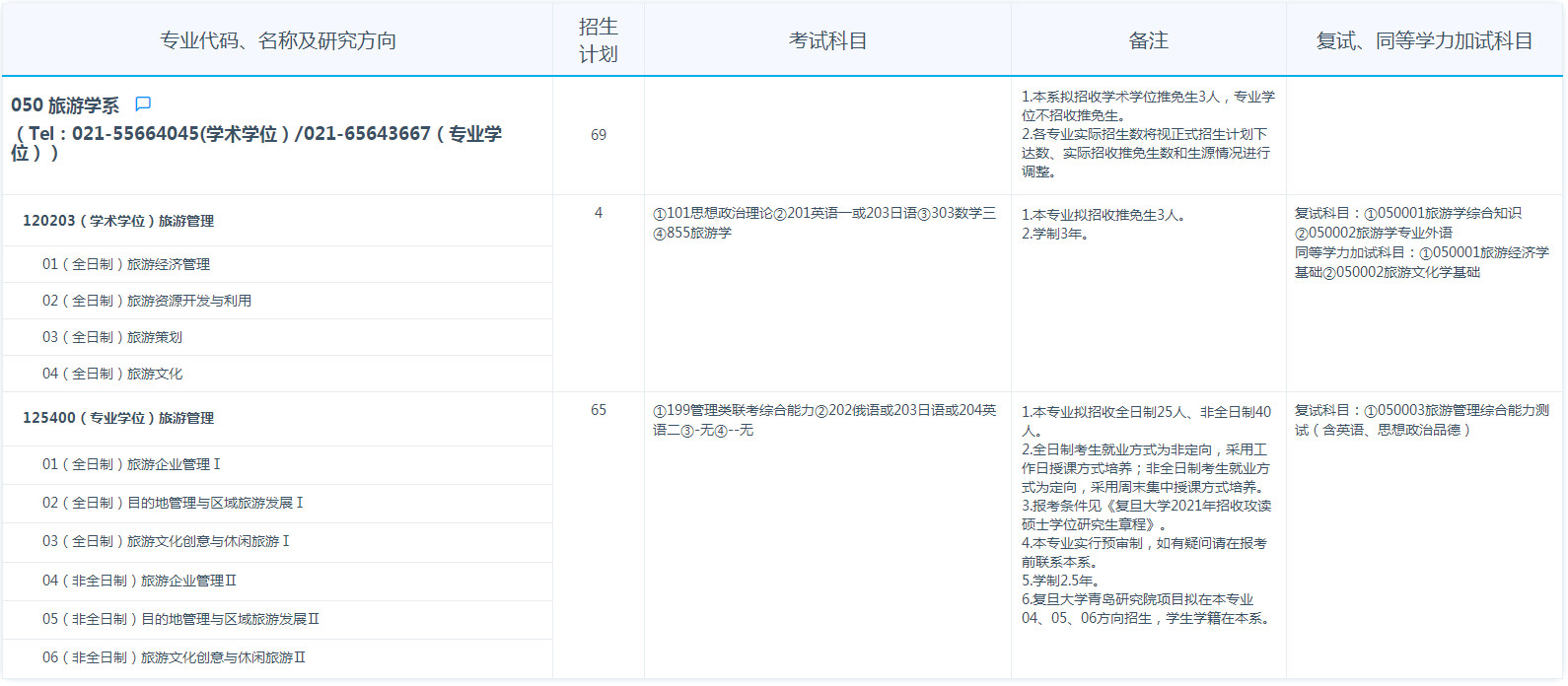The width and height of the screenshot is (1568, 686).
Task: Click the enrollment number 69 cell
Action: pyautogui.click(x=598, y=135)
